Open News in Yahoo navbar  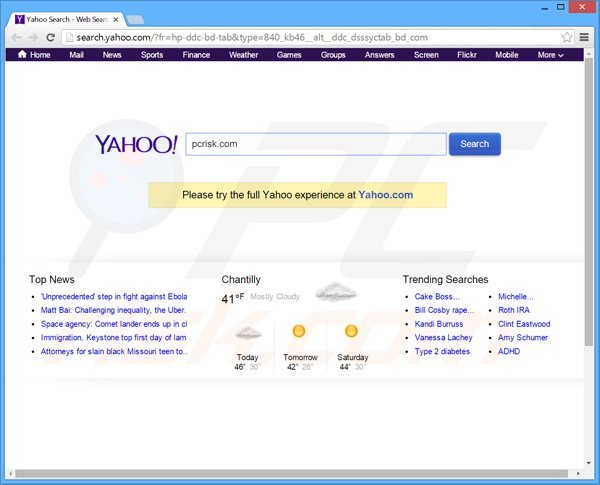(112, 55)
